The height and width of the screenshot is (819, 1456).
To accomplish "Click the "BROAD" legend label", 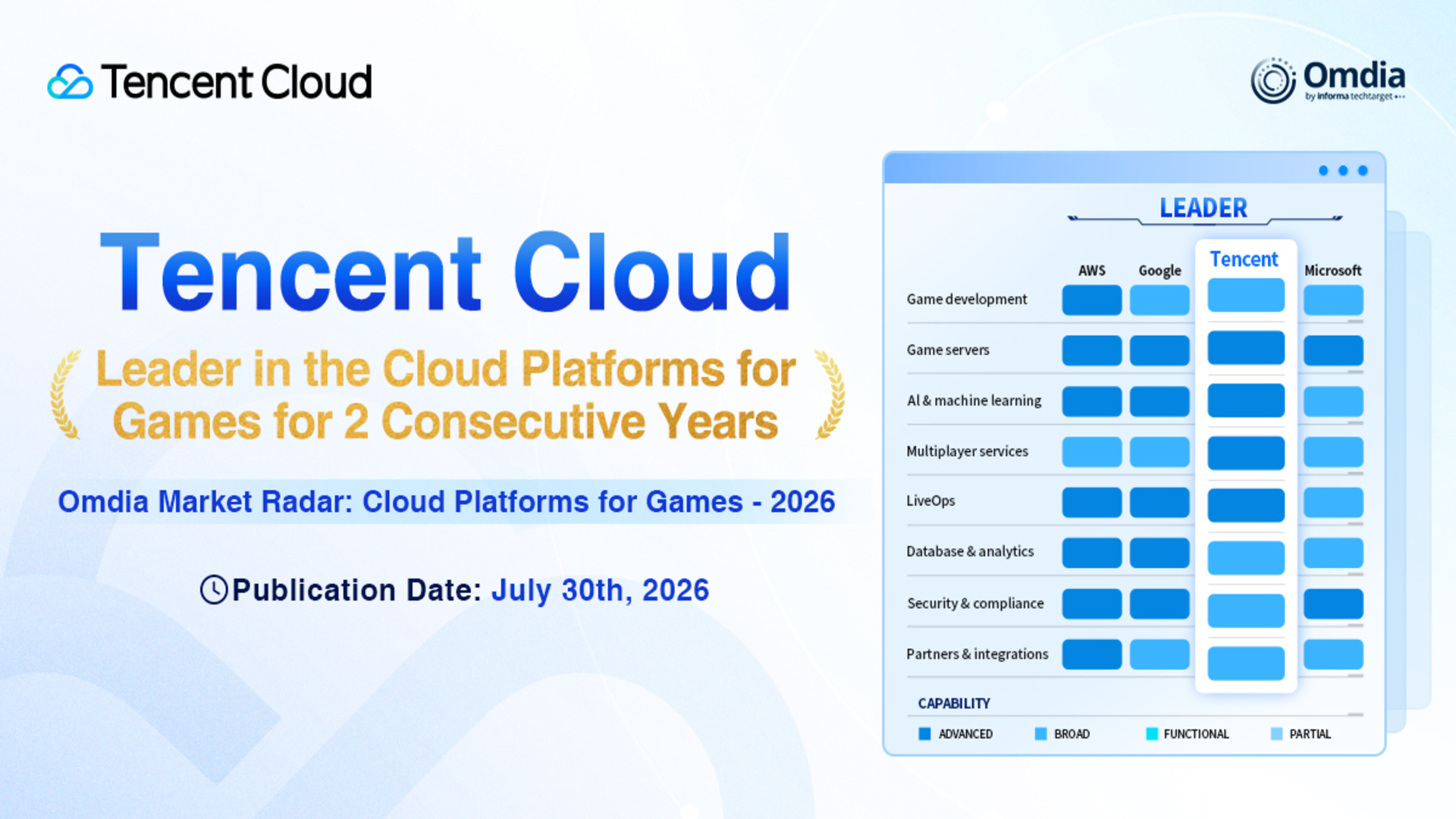I will coord(1072,734).
